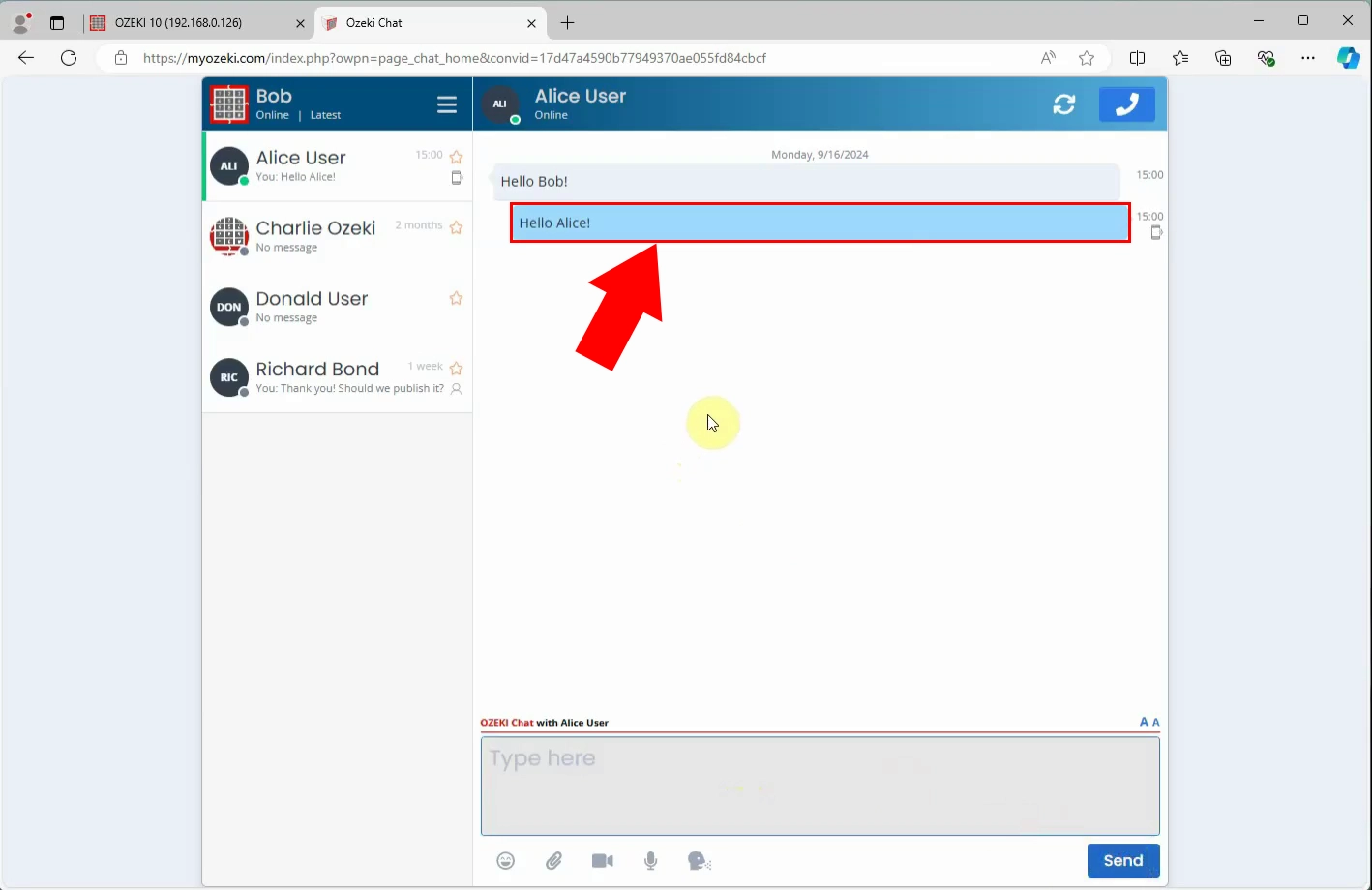Viewport: 1372px width, 890px height.
Task: Open the hamburger menu beside Bob
Action: coord(446,104)
